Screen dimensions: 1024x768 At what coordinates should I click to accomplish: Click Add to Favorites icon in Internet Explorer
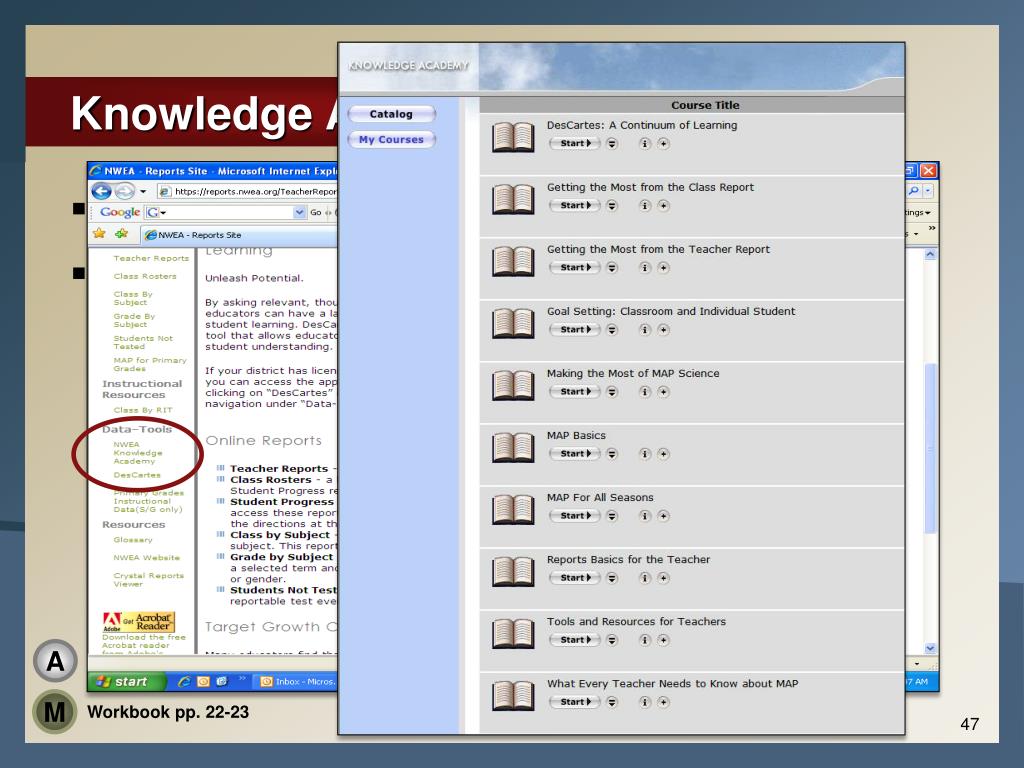pos(121,234)
